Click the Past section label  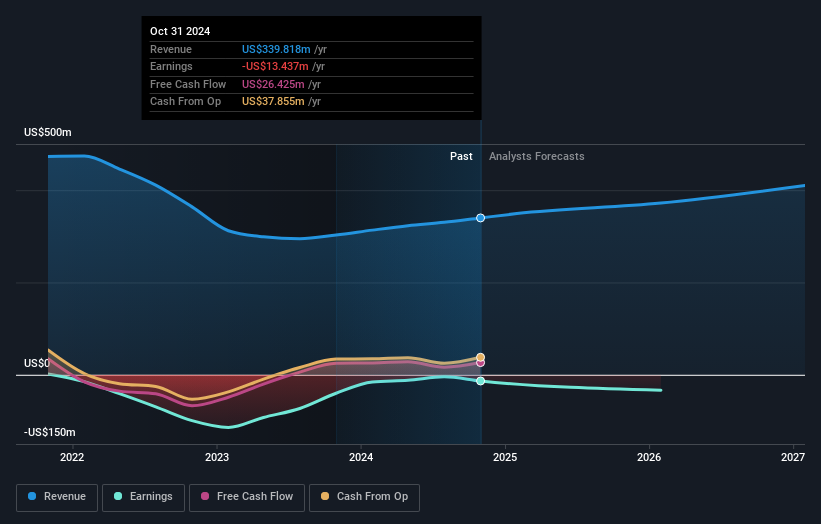461,157
